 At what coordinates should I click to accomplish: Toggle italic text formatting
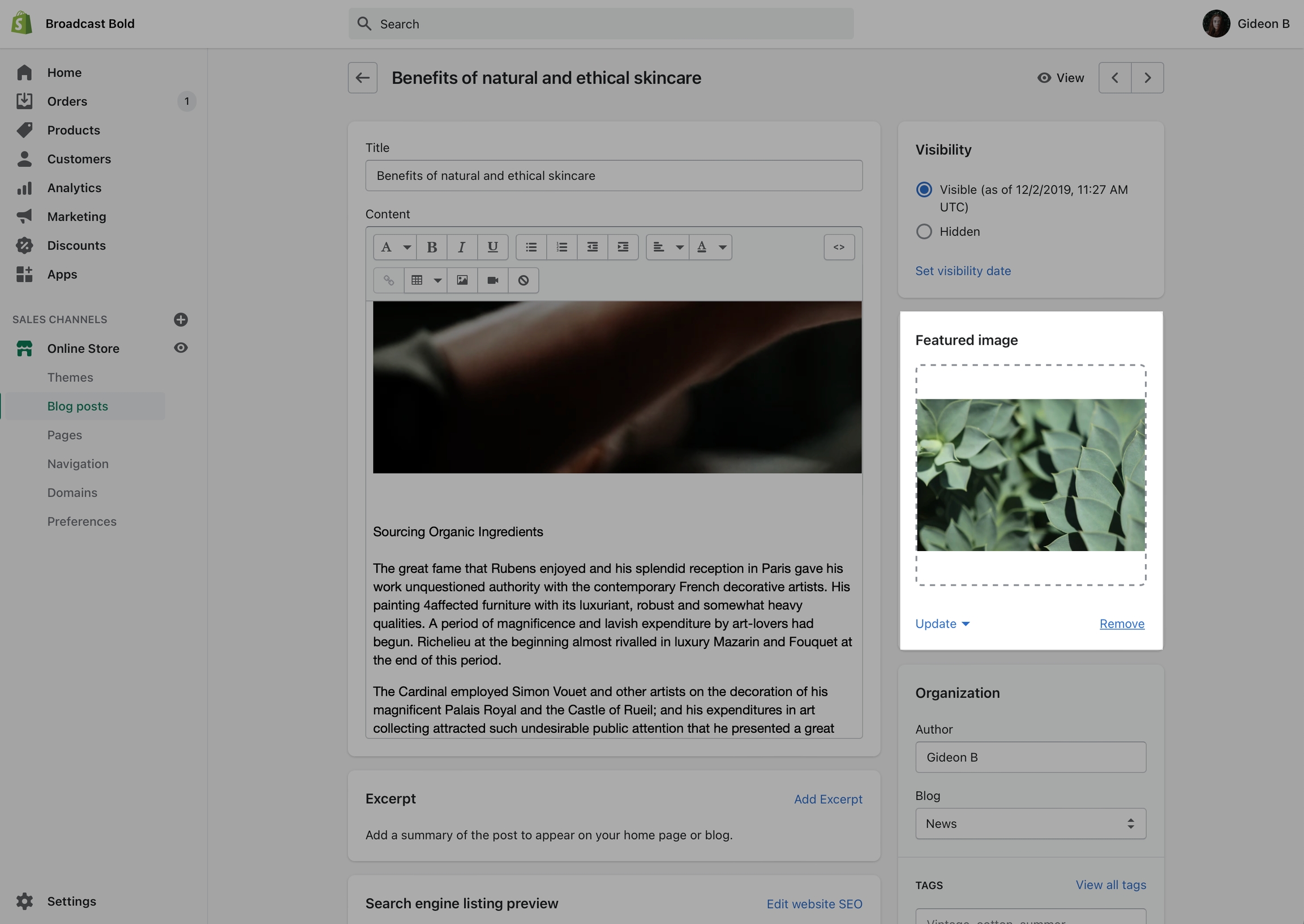pos(462,247)
